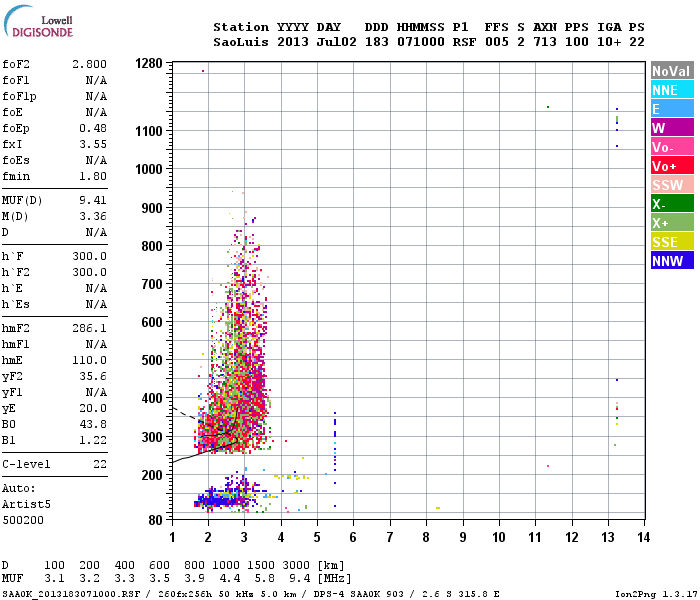Click the h`E parameter label
700x600 pixels.
12,288
